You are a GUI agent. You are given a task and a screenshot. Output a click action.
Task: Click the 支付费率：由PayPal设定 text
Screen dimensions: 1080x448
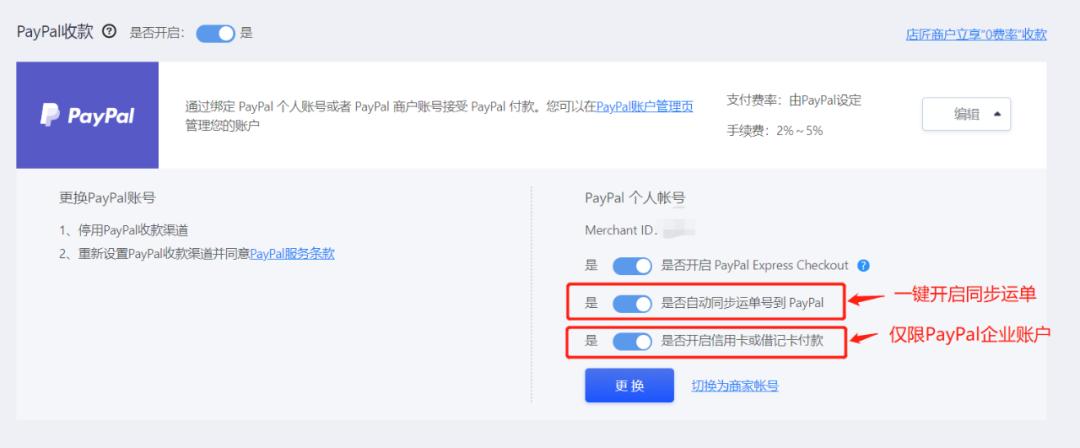(794, 101)
